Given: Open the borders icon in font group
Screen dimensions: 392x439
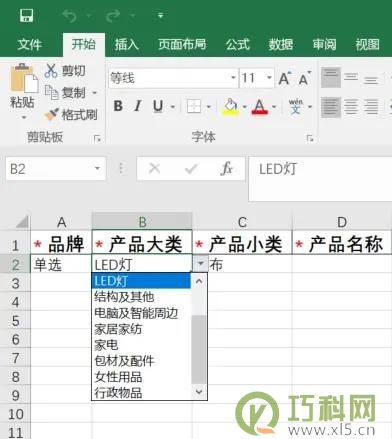Looking at the screenshot, I should click(194, 107).
